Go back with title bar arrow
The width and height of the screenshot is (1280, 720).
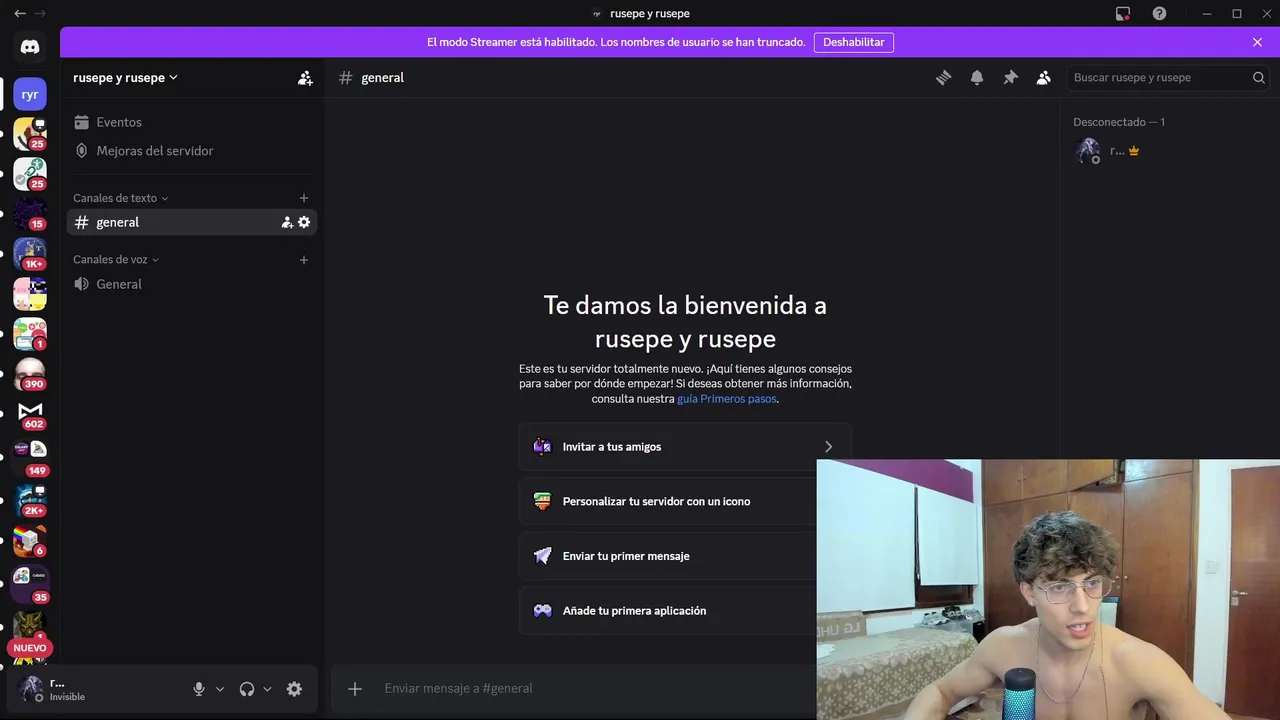tap(20, 13)
